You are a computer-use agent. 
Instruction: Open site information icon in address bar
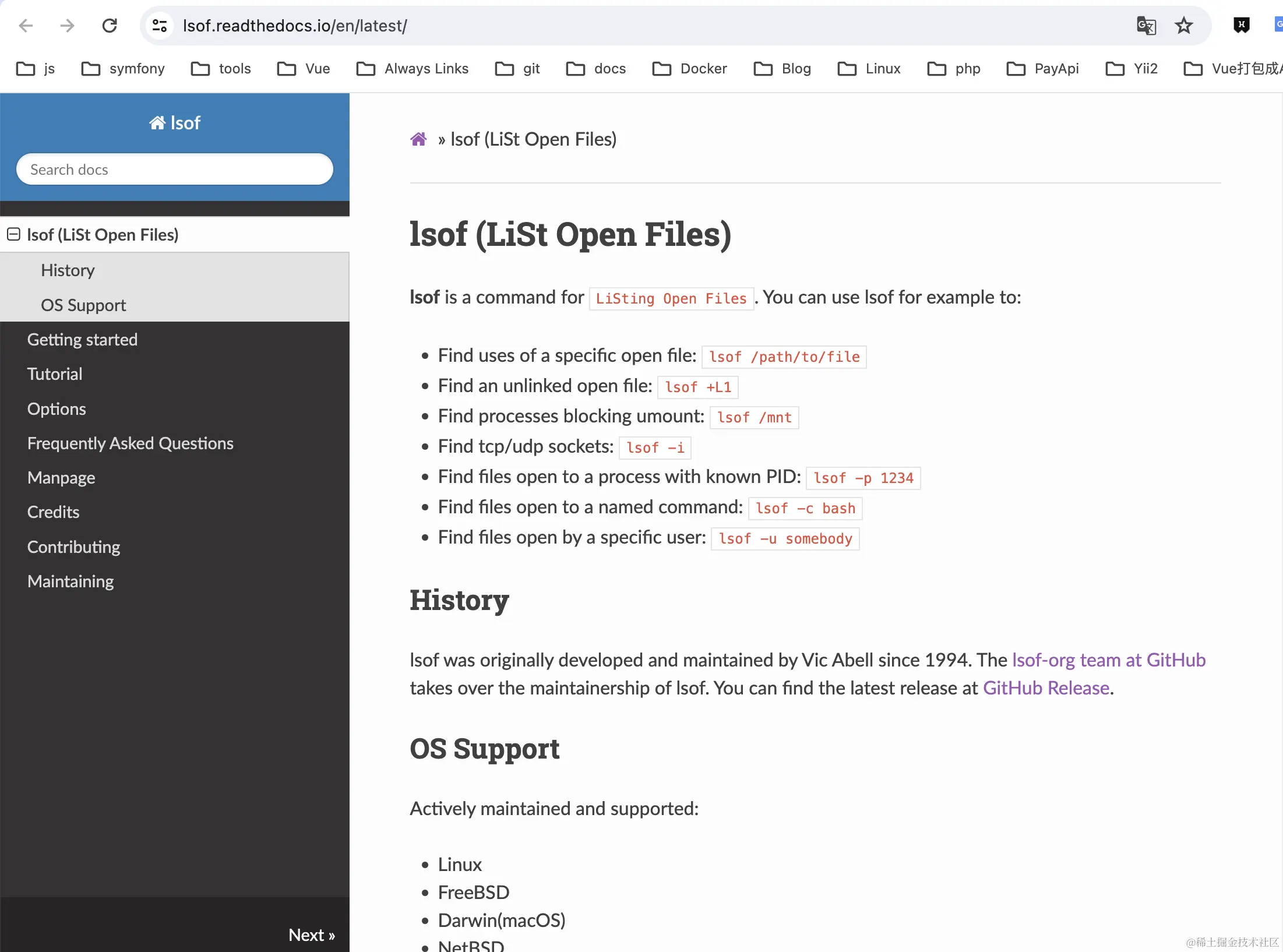click(160, 26)
